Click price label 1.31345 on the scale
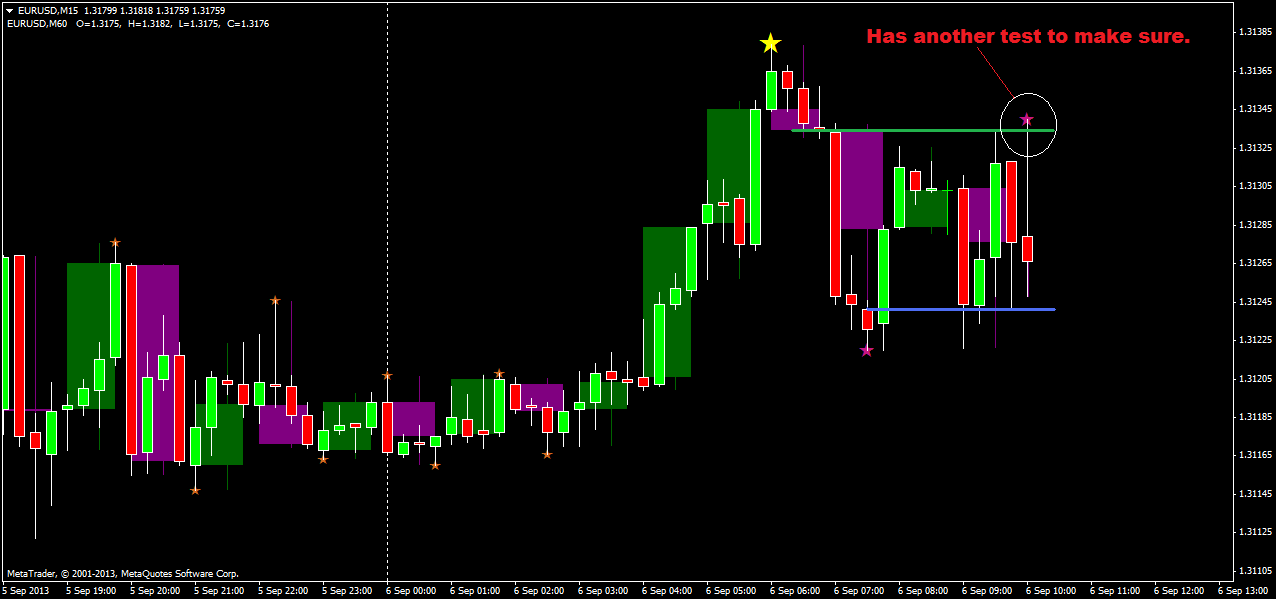 [1254, 109]
